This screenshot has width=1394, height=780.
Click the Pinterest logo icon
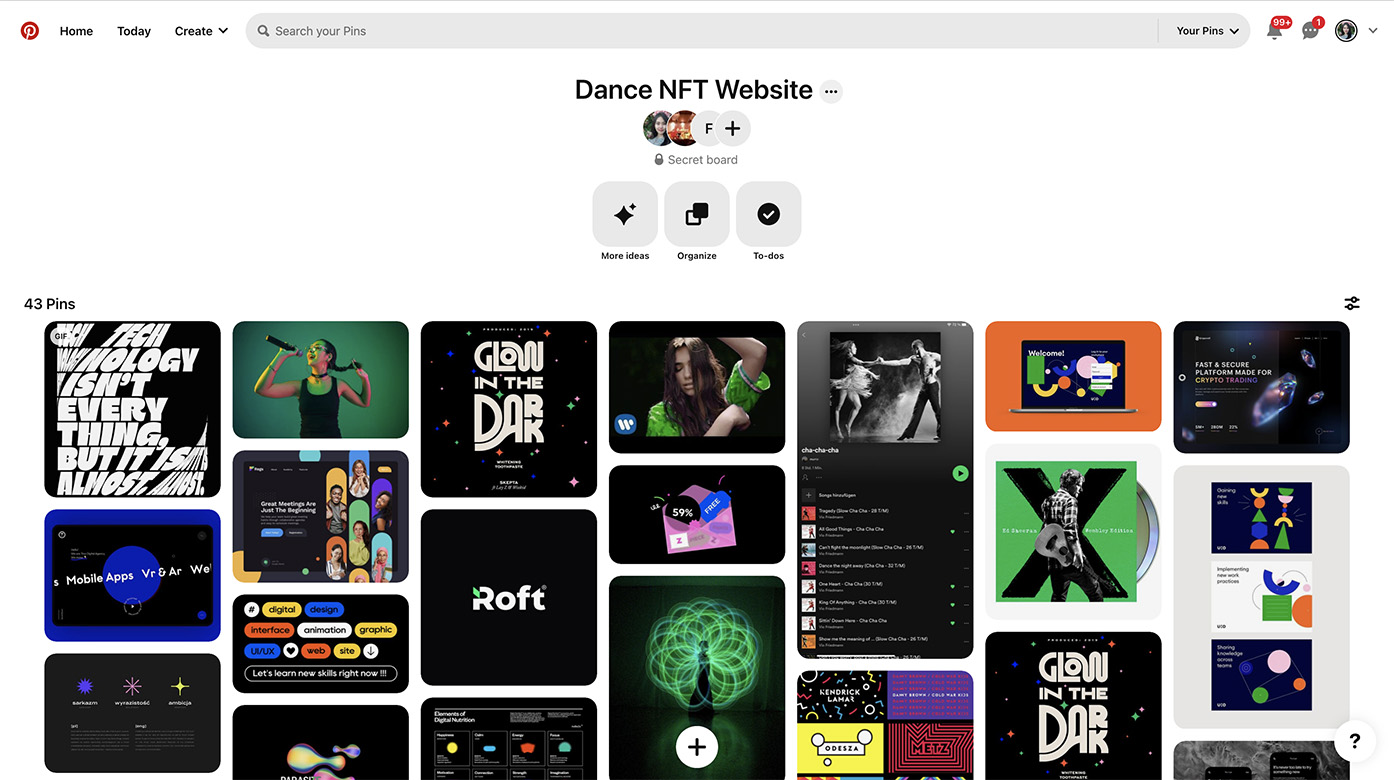30,31
